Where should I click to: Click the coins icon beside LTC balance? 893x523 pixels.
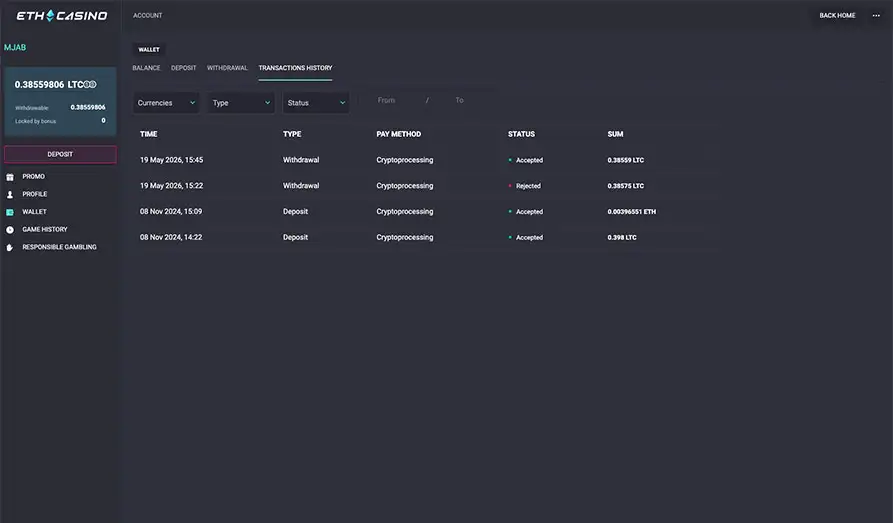pyautogui.click(x=90, y=84)
